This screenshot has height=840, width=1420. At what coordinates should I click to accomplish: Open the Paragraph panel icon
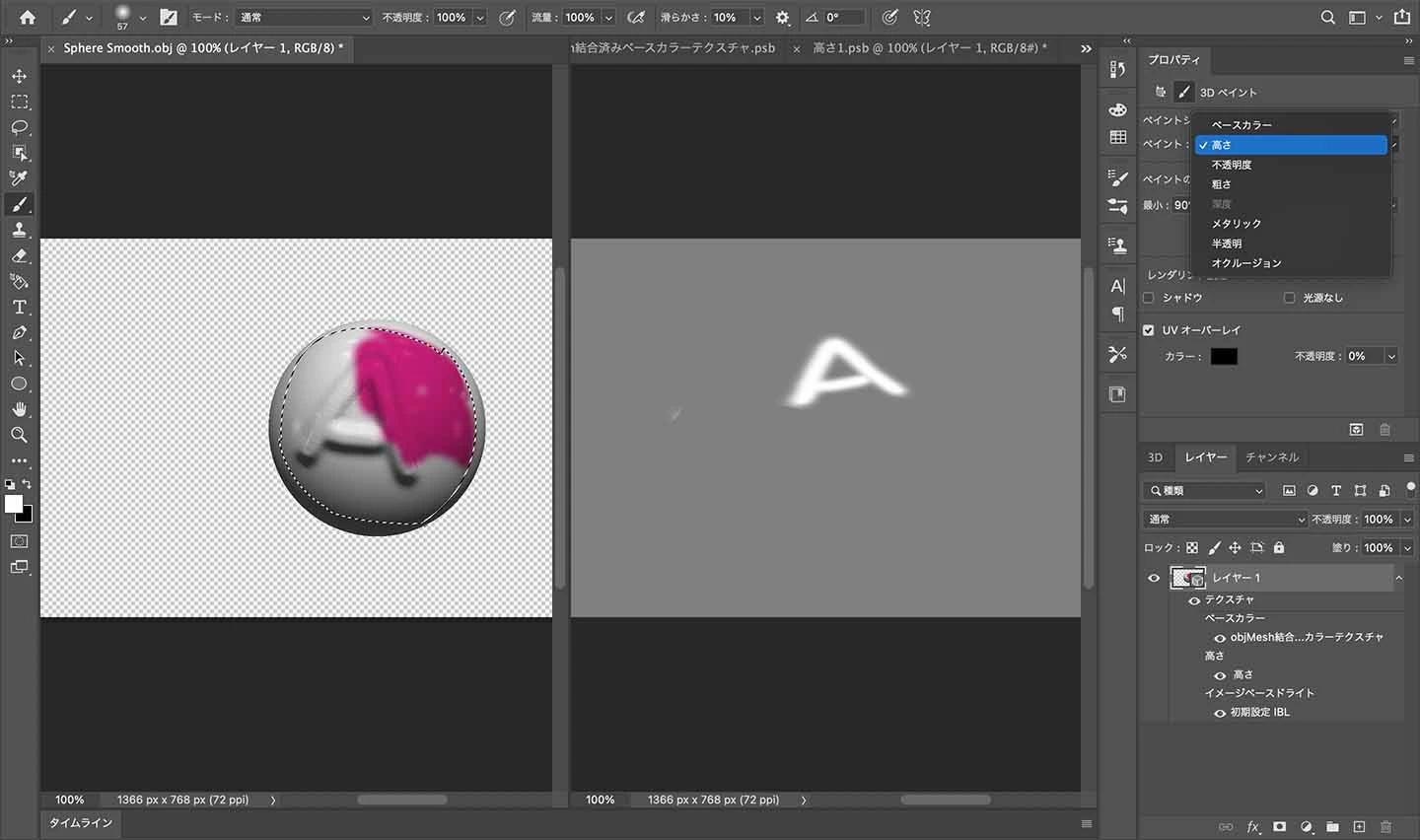click(1117, 314)
